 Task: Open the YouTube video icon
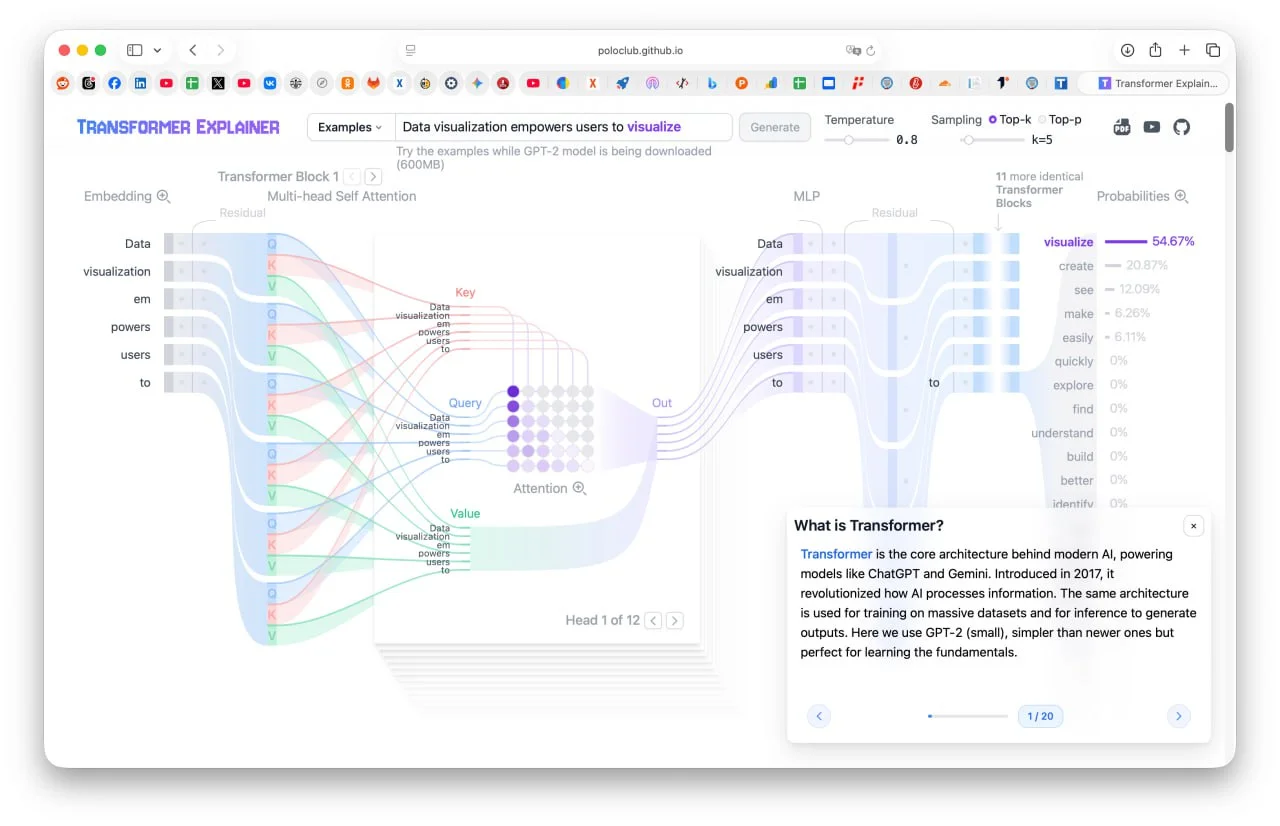coord(1152,127)
